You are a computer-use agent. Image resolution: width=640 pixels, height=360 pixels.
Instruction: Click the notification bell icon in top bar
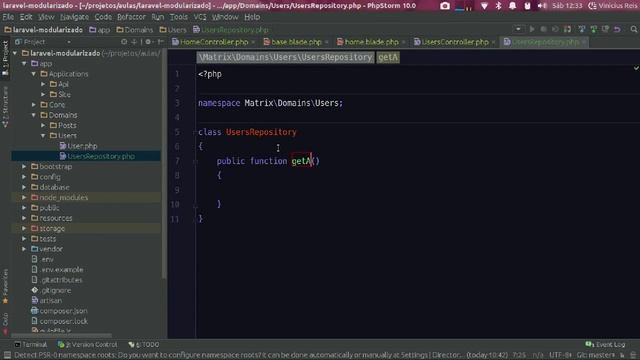512,6
